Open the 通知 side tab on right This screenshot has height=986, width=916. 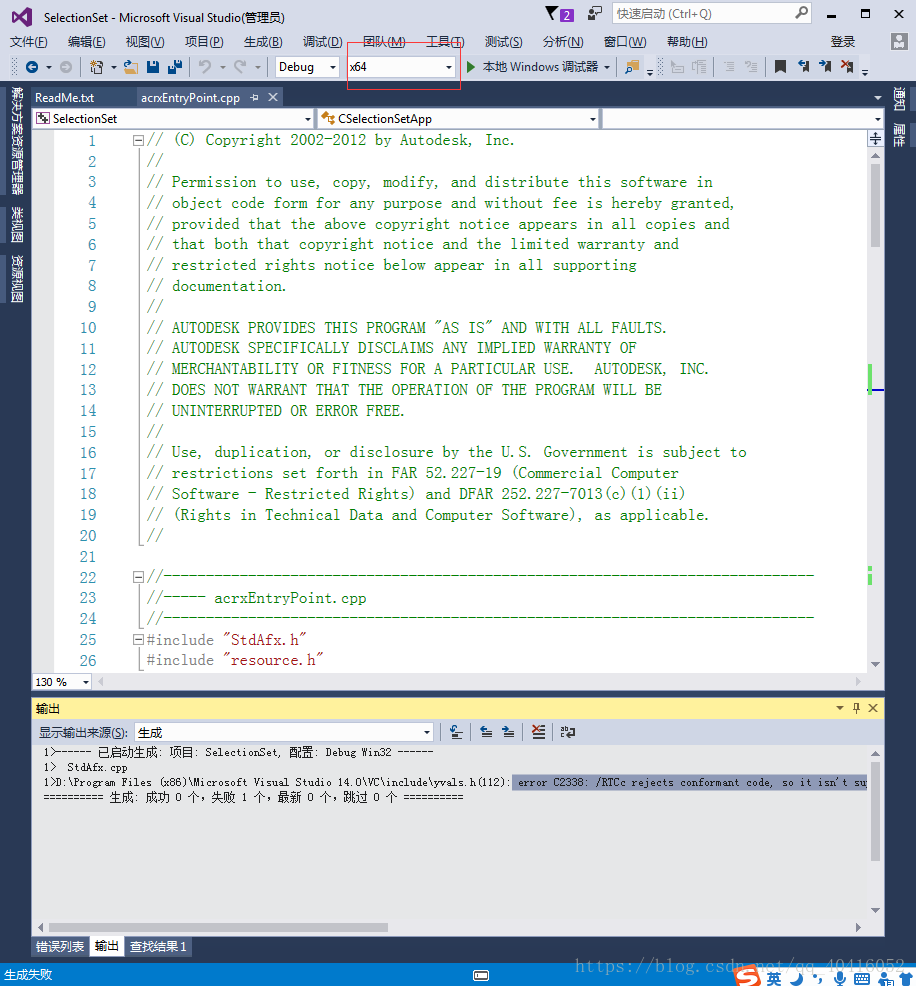[900, 99]
